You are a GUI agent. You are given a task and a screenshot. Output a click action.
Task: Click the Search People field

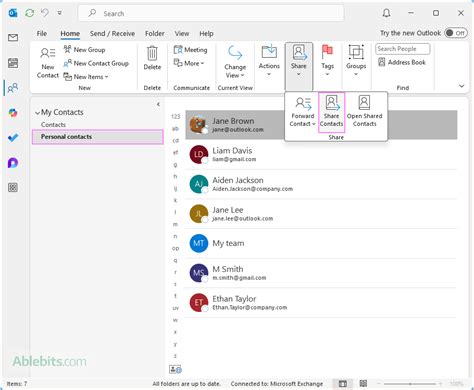(403, 49)
